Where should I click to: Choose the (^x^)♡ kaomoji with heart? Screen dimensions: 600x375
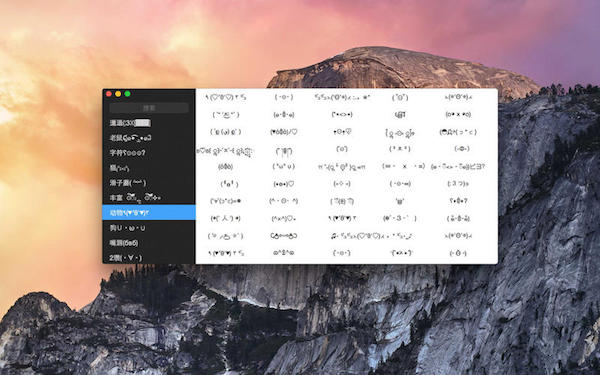tap(284, 218)
